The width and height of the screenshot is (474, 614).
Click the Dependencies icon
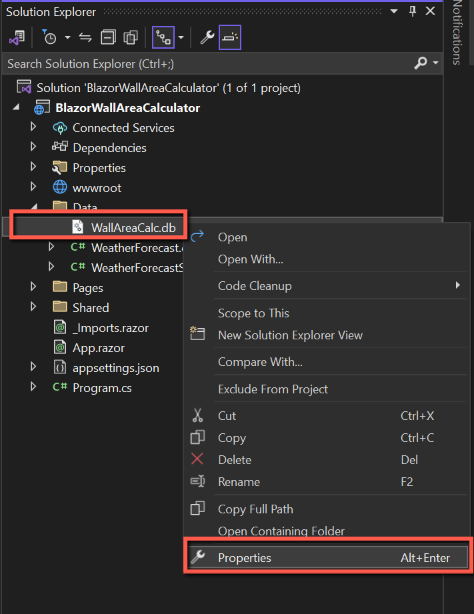click(x=60, y=147)
